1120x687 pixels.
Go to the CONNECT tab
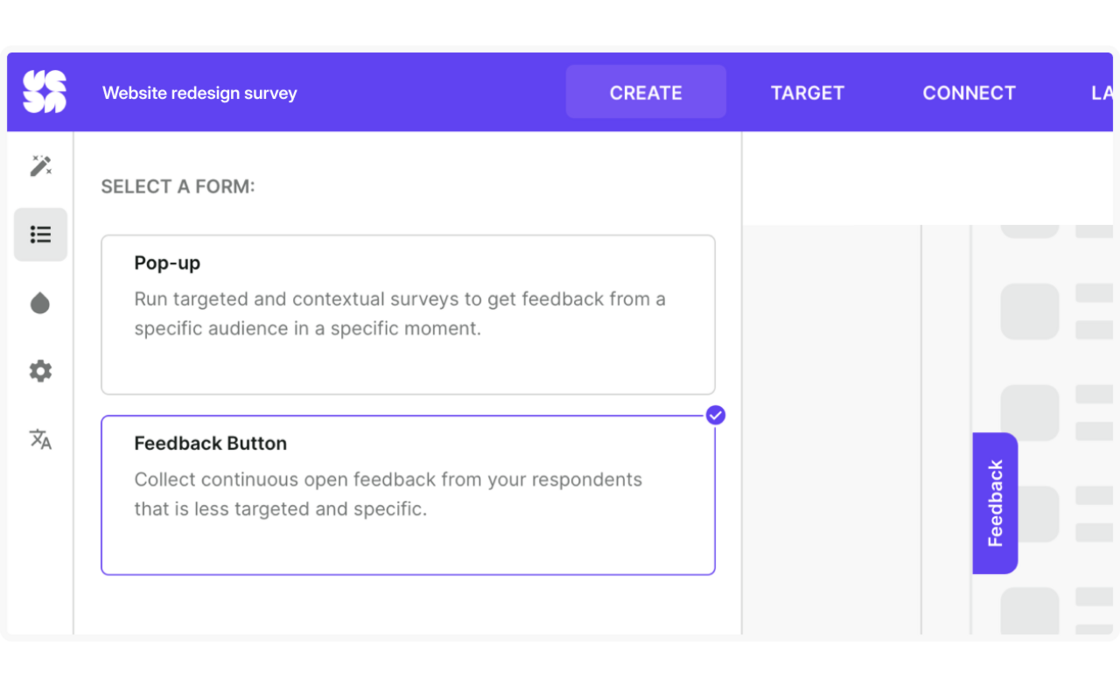pyautogui.click(x=969, y=93)
